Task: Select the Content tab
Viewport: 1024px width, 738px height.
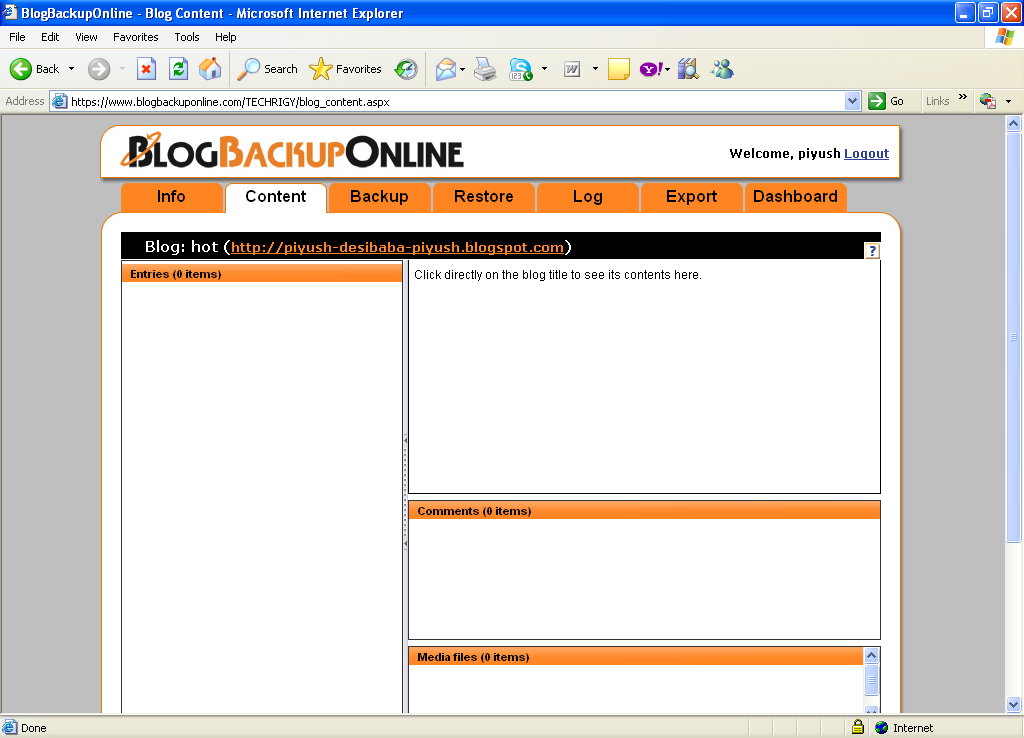Action: point(276,197)
